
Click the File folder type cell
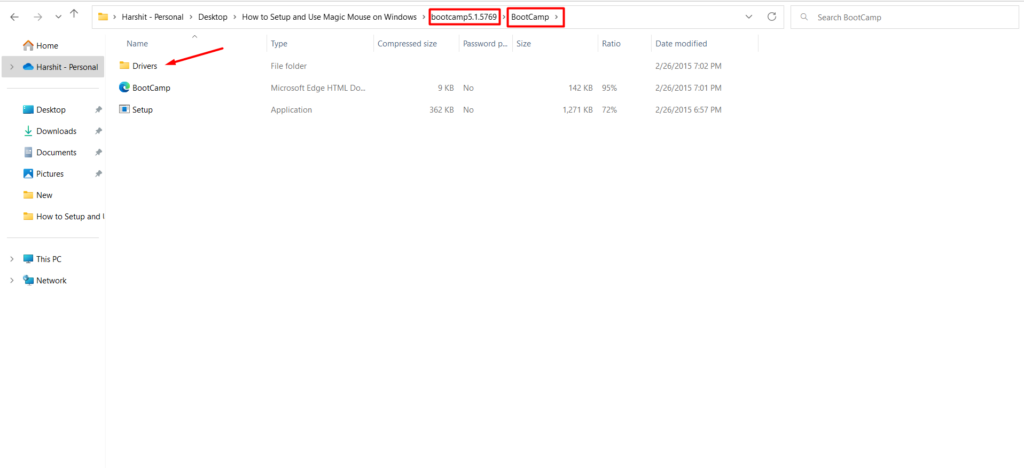[289, 66]
